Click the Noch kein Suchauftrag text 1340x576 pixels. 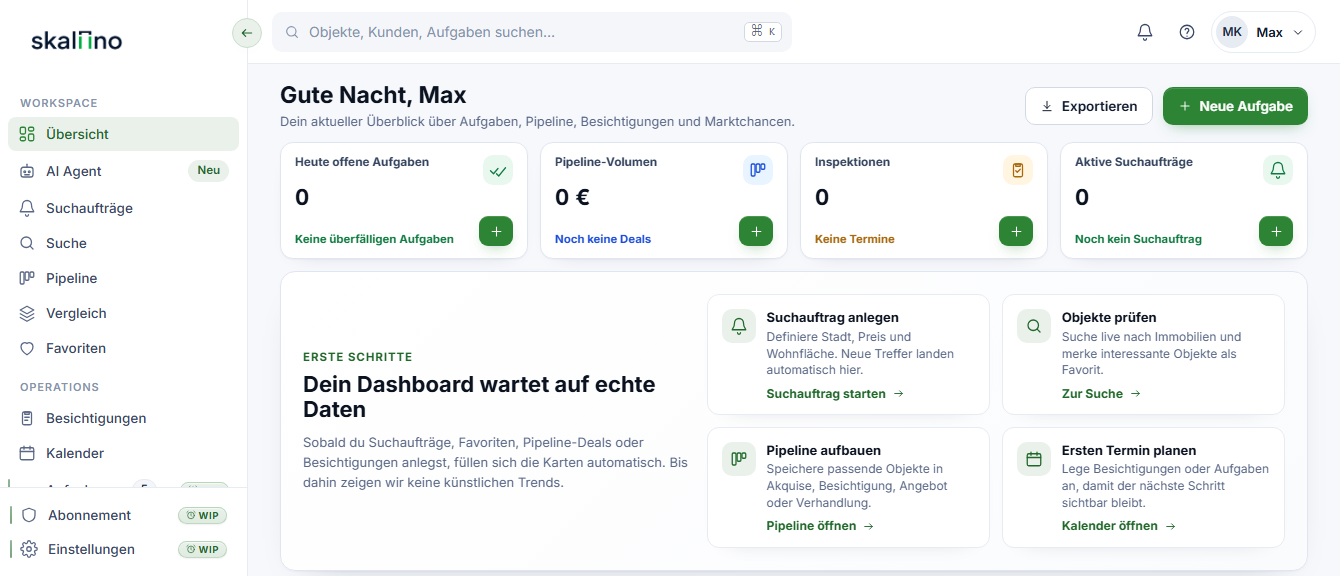pos(1138,239)
